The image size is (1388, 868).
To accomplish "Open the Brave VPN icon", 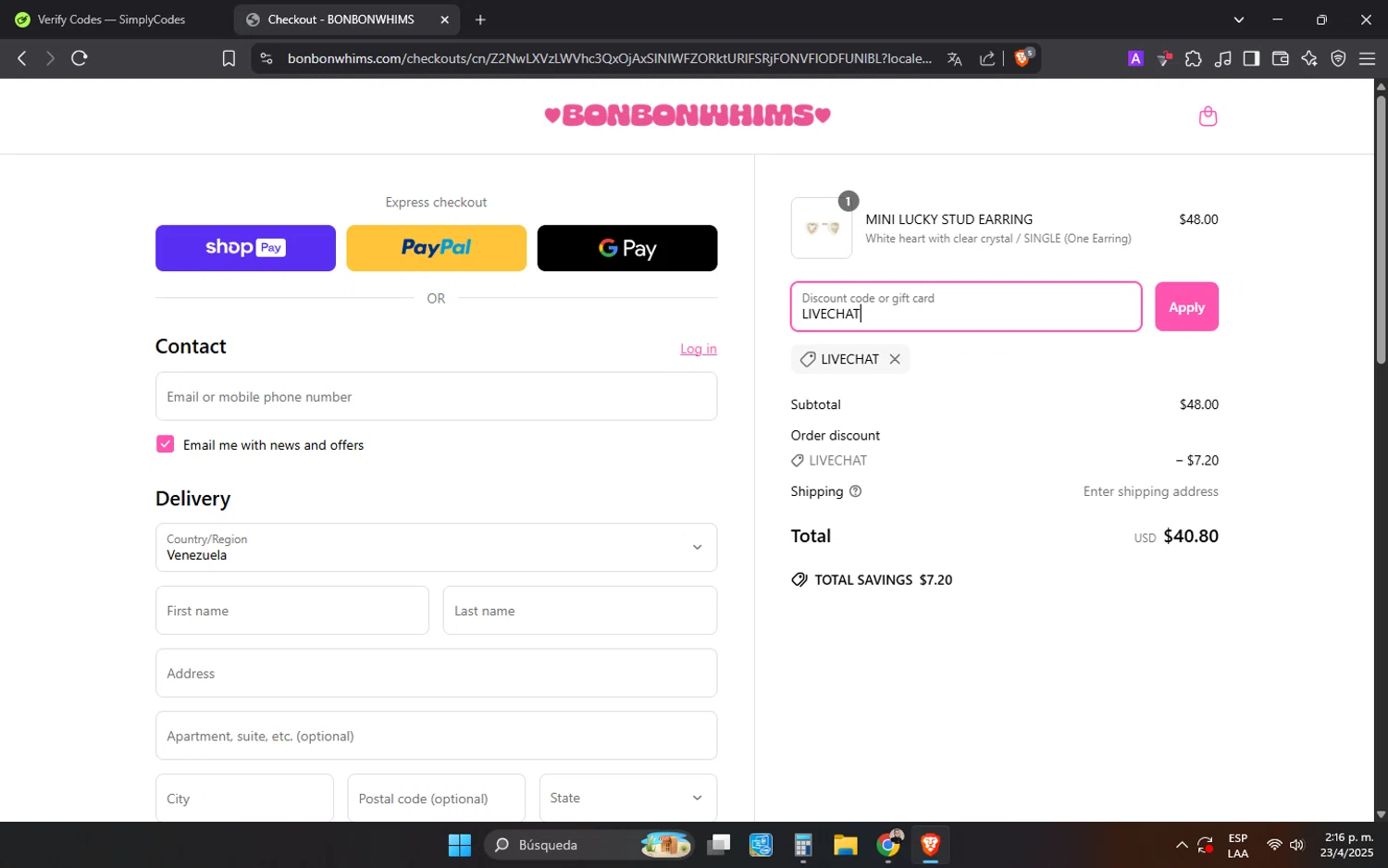I will point(1338,58).
